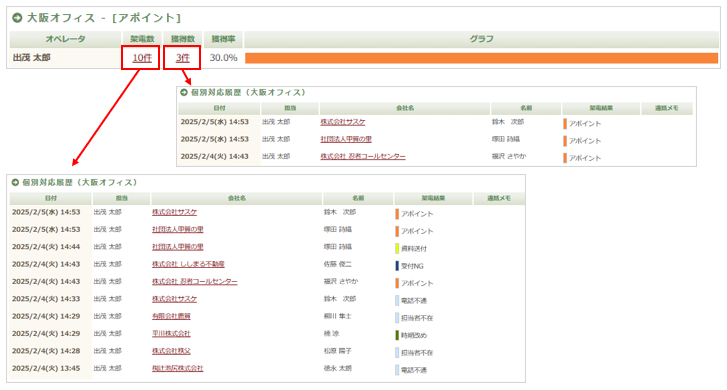Click the 獲得率 column header
Viewport: 727px width, 390px height.
tap(223, 39)
